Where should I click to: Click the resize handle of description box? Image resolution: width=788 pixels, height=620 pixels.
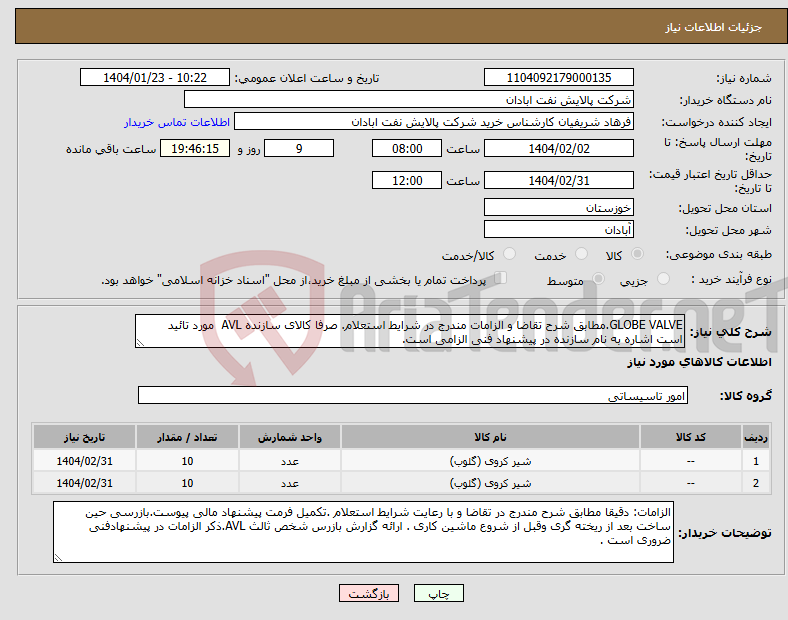pyautogui.click(x=140, y=343)
